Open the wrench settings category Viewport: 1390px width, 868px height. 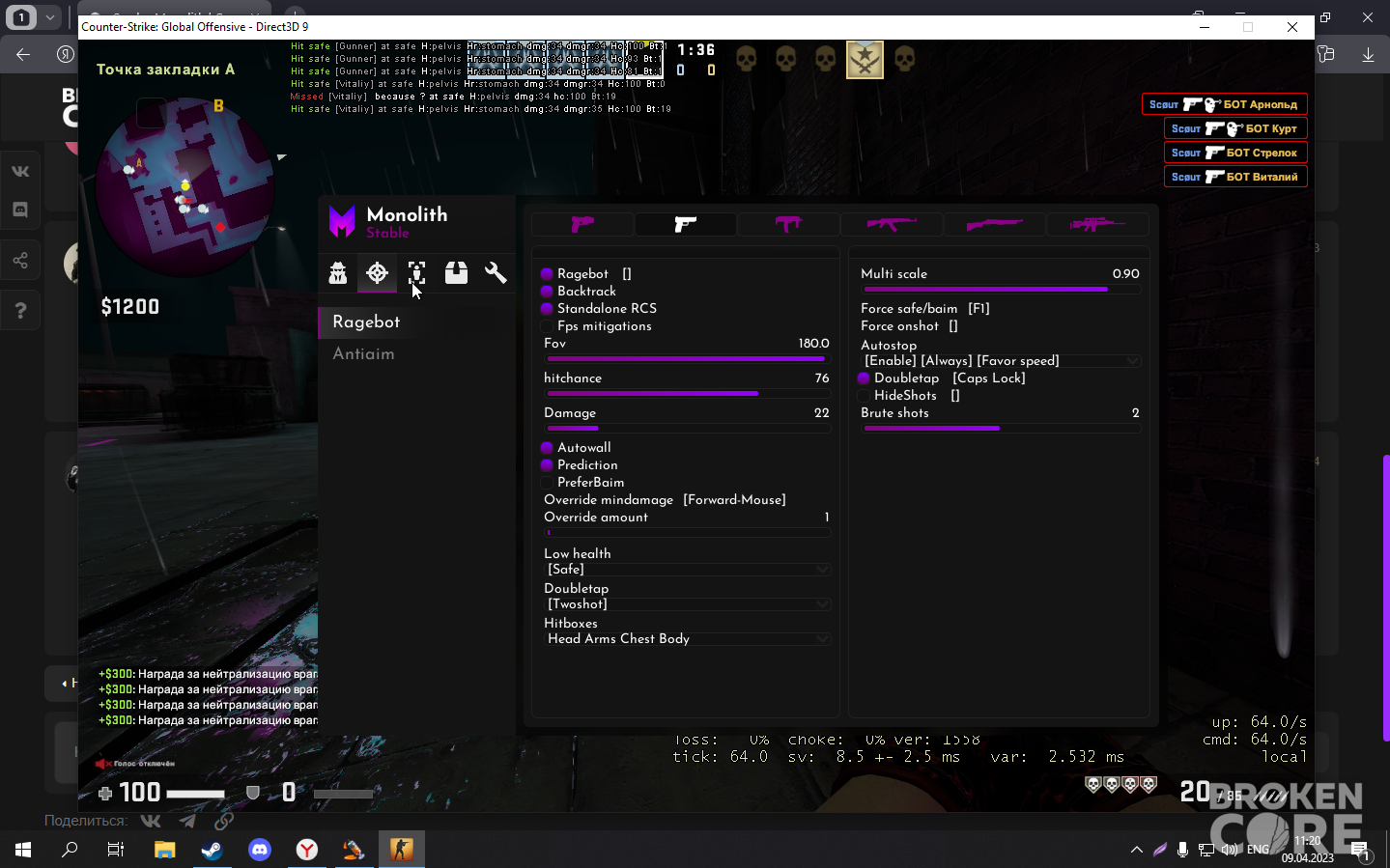(x=496, y=273)
